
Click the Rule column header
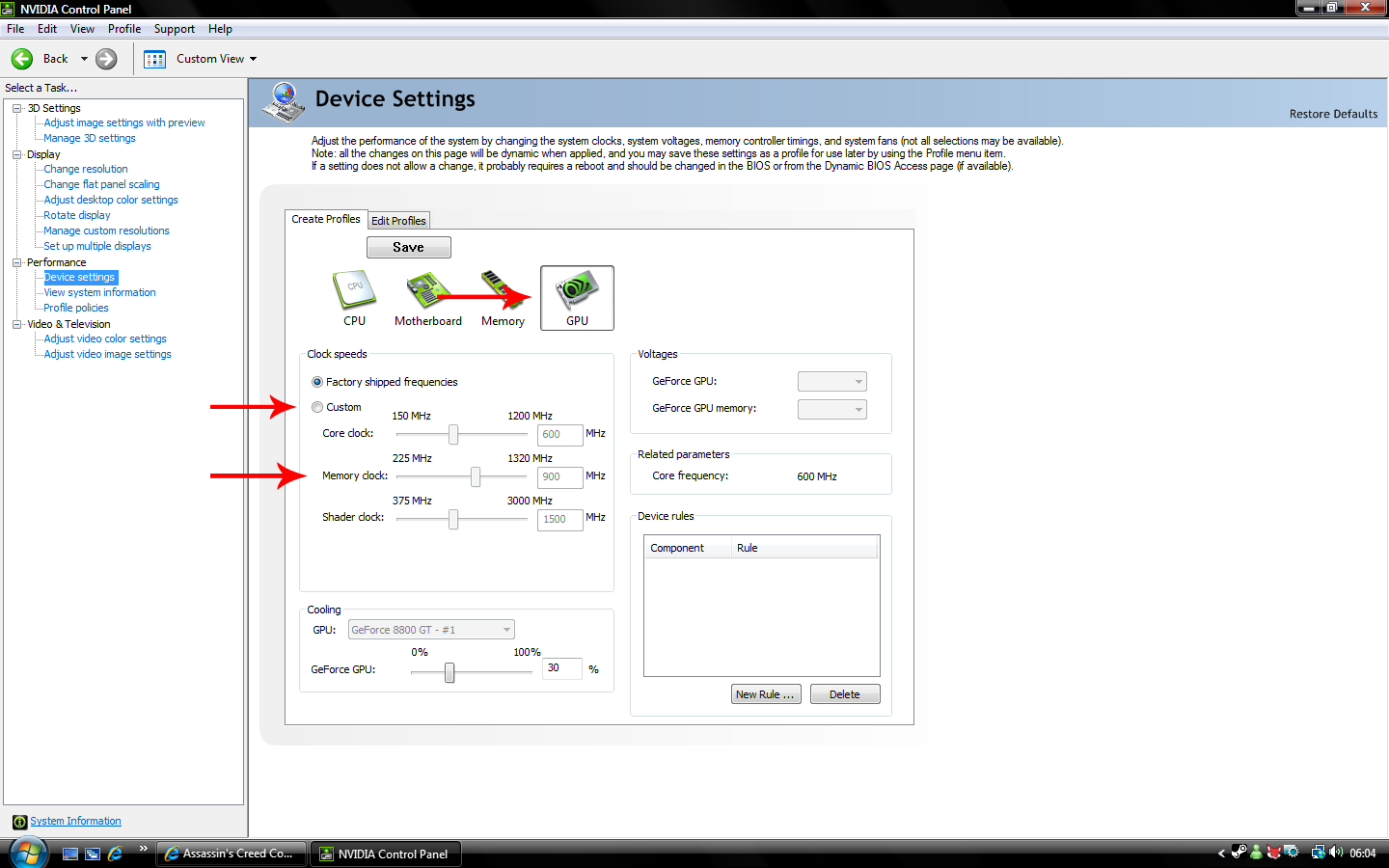click(x=804, y=548)
